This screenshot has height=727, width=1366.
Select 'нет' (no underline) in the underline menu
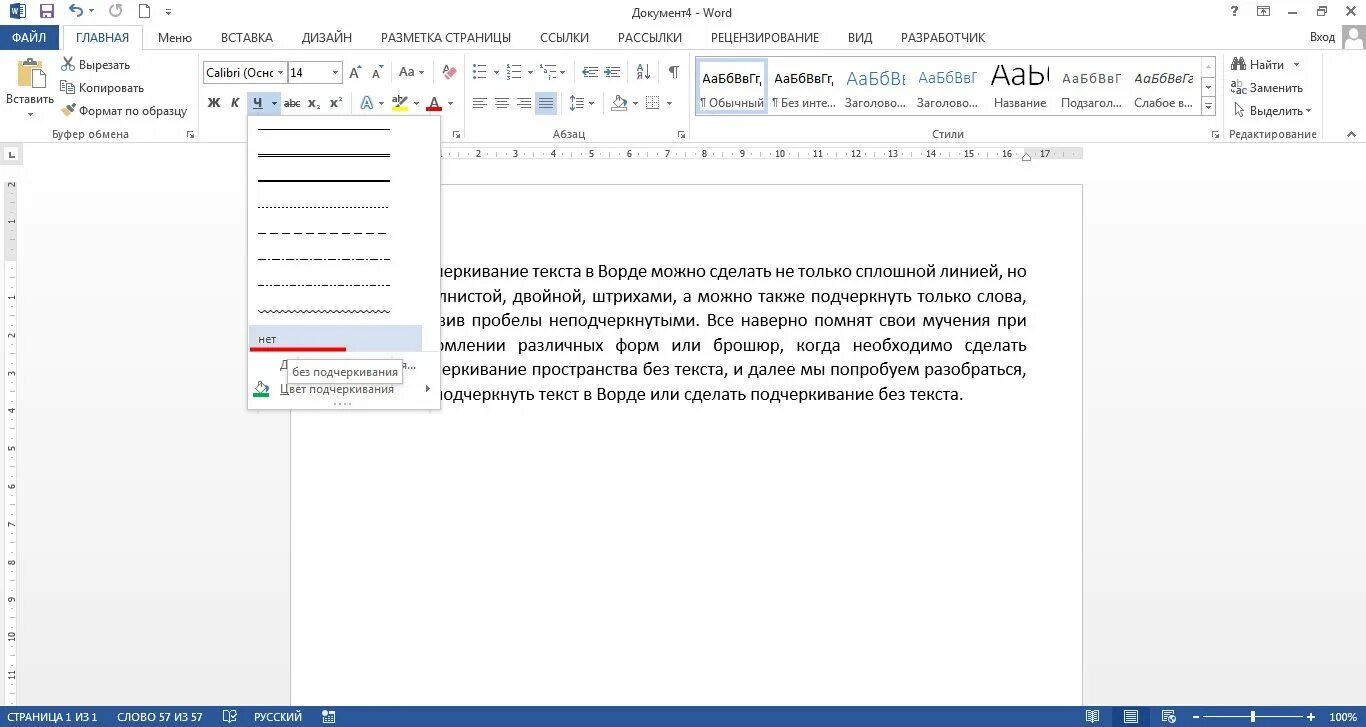[335, 339]
